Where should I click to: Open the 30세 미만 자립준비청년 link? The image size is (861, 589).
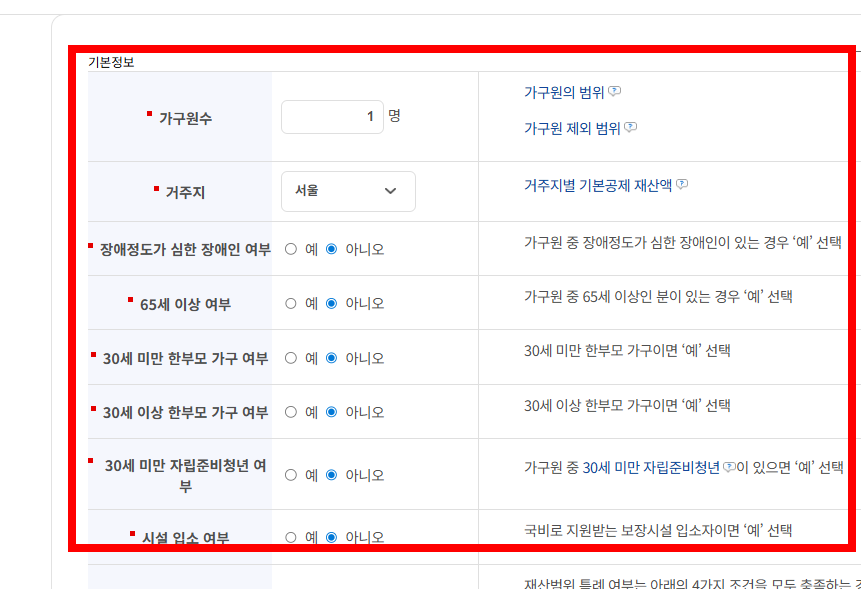point(651,468)
